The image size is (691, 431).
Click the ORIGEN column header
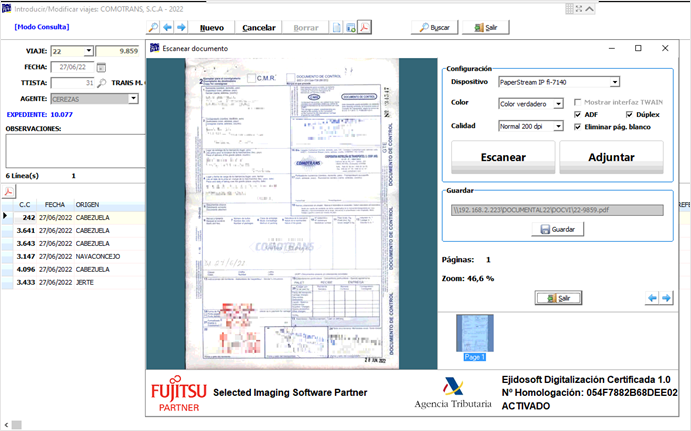(x=87, y=204)
